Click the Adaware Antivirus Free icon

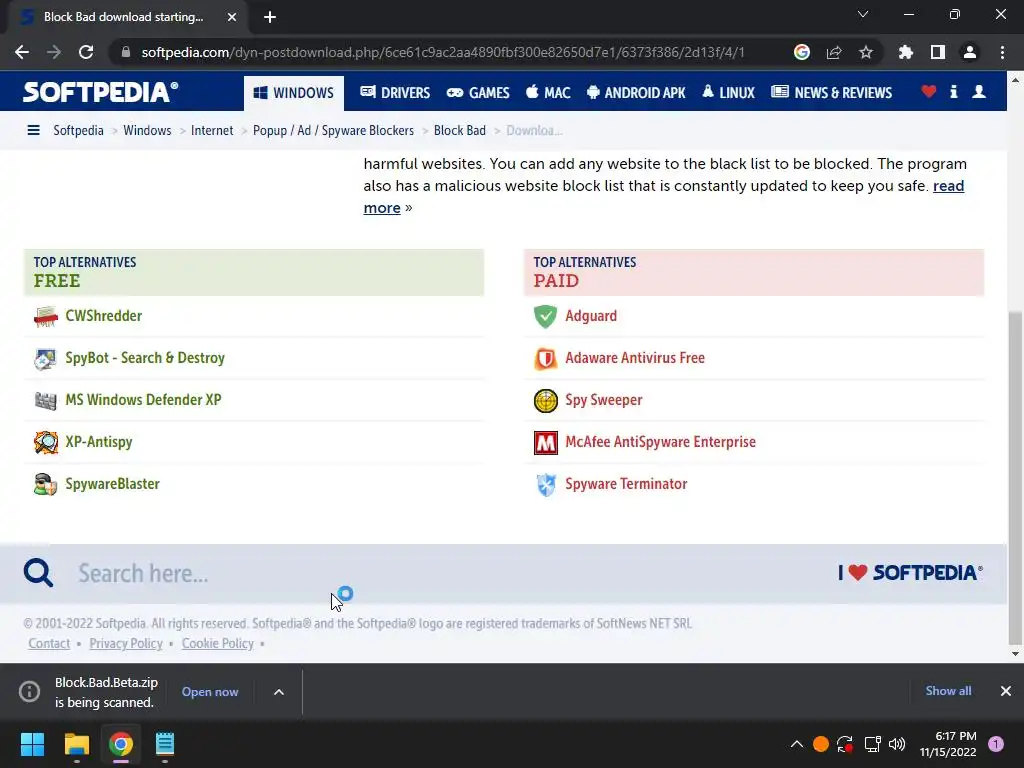point(545,359)
